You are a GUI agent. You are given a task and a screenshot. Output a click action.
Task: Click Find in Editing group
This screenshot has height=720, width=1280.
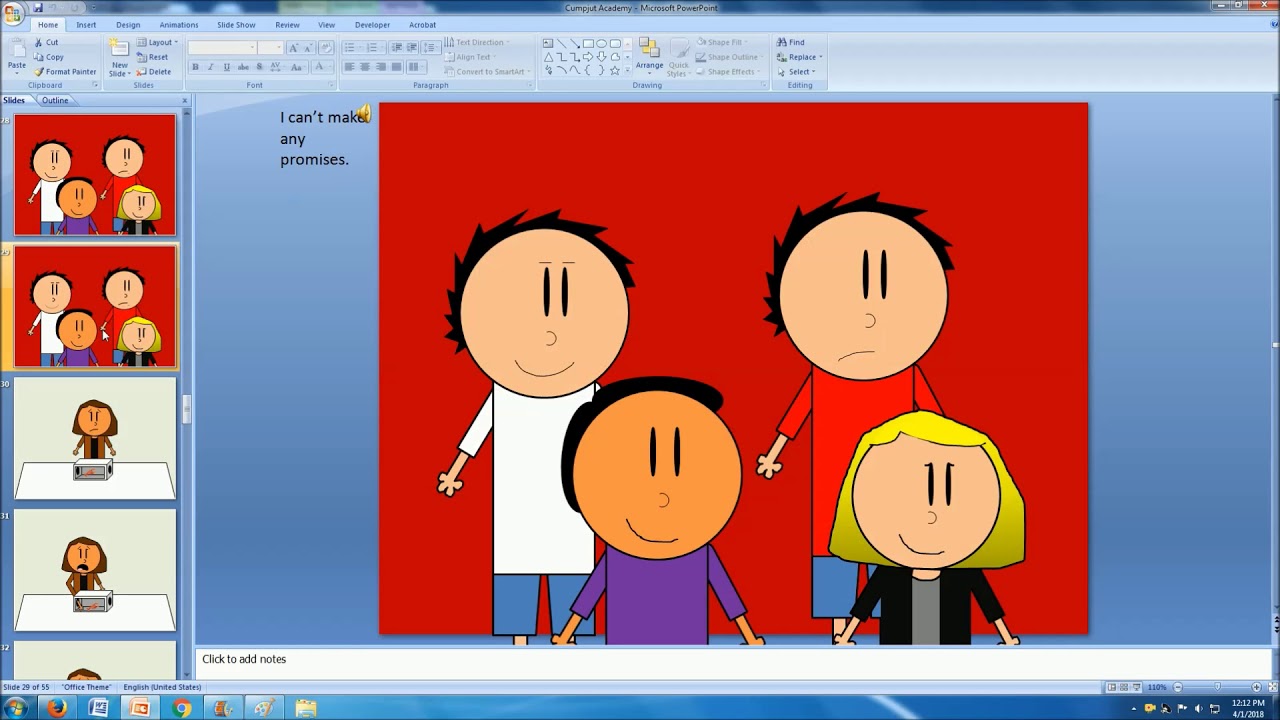pyautogui.click(x=790, y=42)
